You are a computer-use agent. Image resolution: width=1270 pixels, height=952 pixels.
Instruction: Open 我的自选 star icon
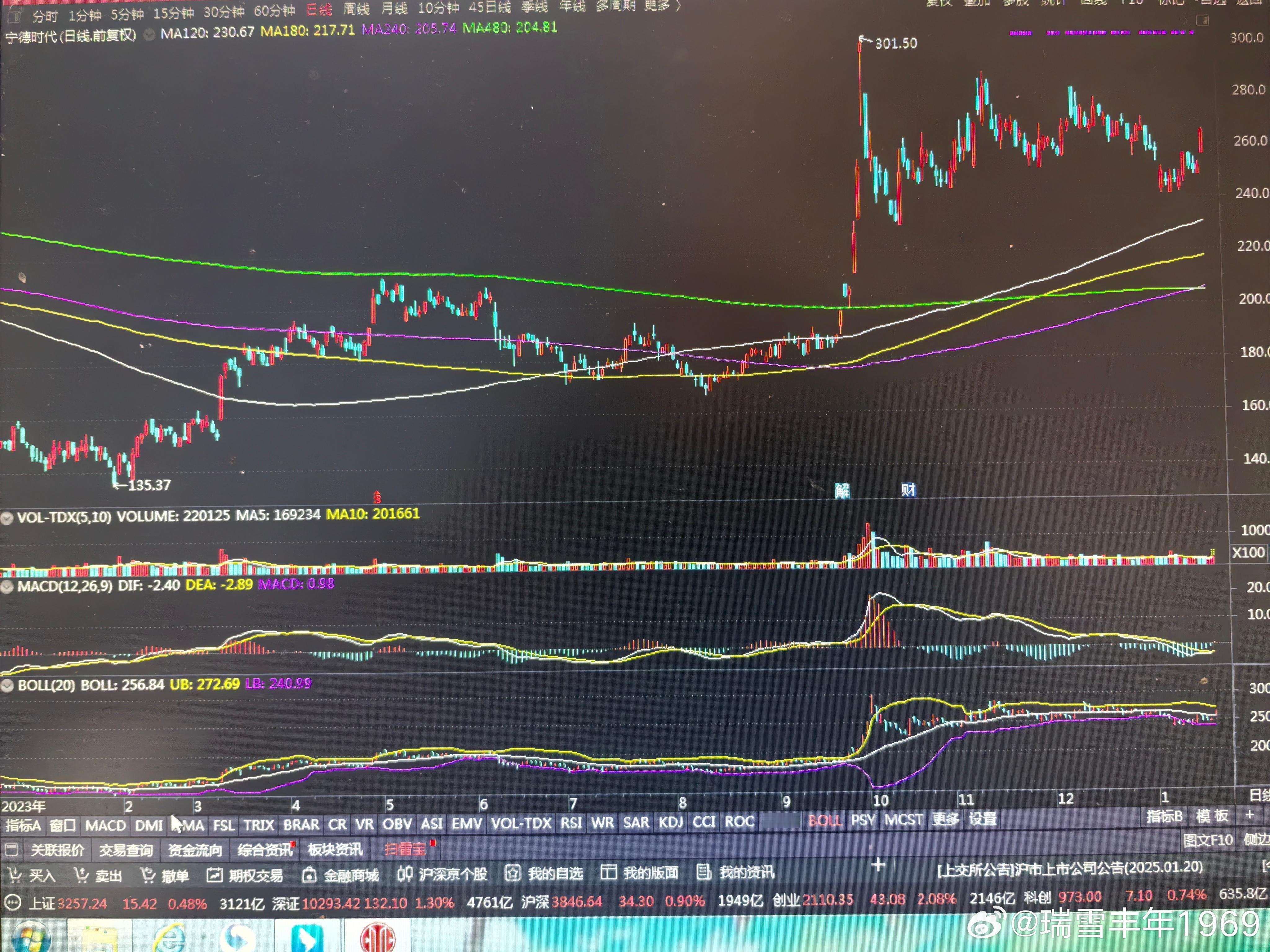click(512, 873)
